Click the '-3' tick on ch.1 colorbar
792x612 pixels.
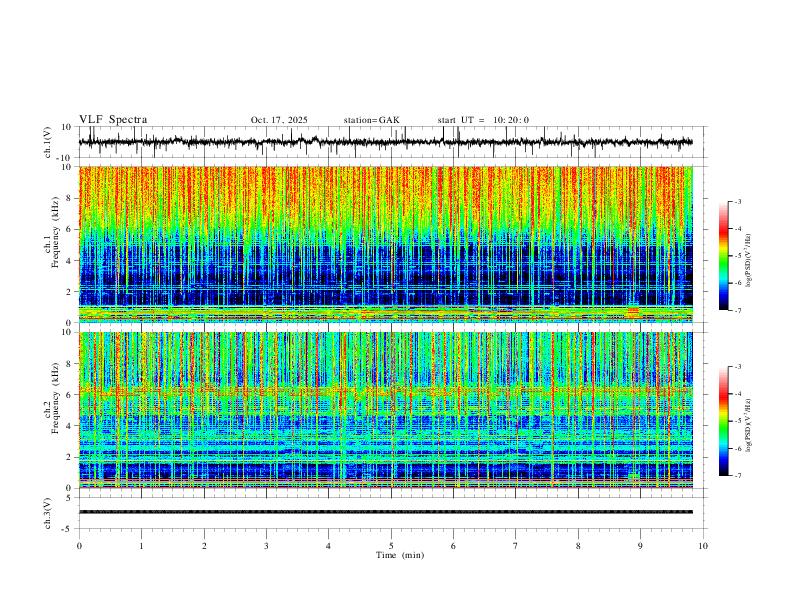click(x=738, y=201)
